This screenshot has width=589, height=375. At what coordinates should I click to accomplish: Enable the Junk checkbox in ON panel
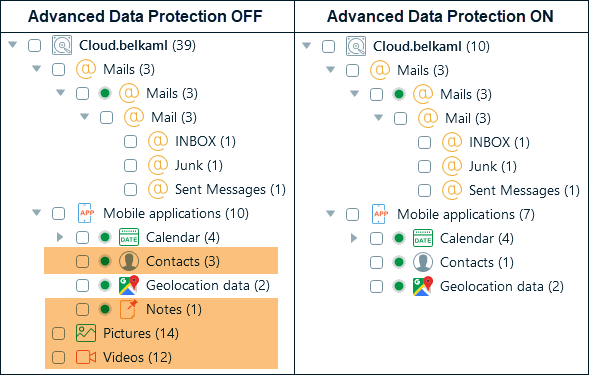424,166
